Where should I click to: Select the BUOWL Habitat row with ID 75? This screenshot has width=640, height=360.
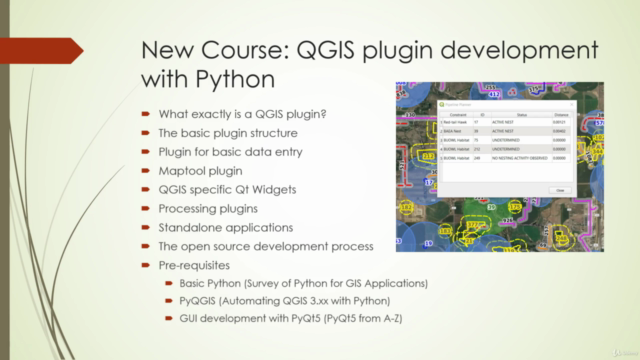(504, 140)
